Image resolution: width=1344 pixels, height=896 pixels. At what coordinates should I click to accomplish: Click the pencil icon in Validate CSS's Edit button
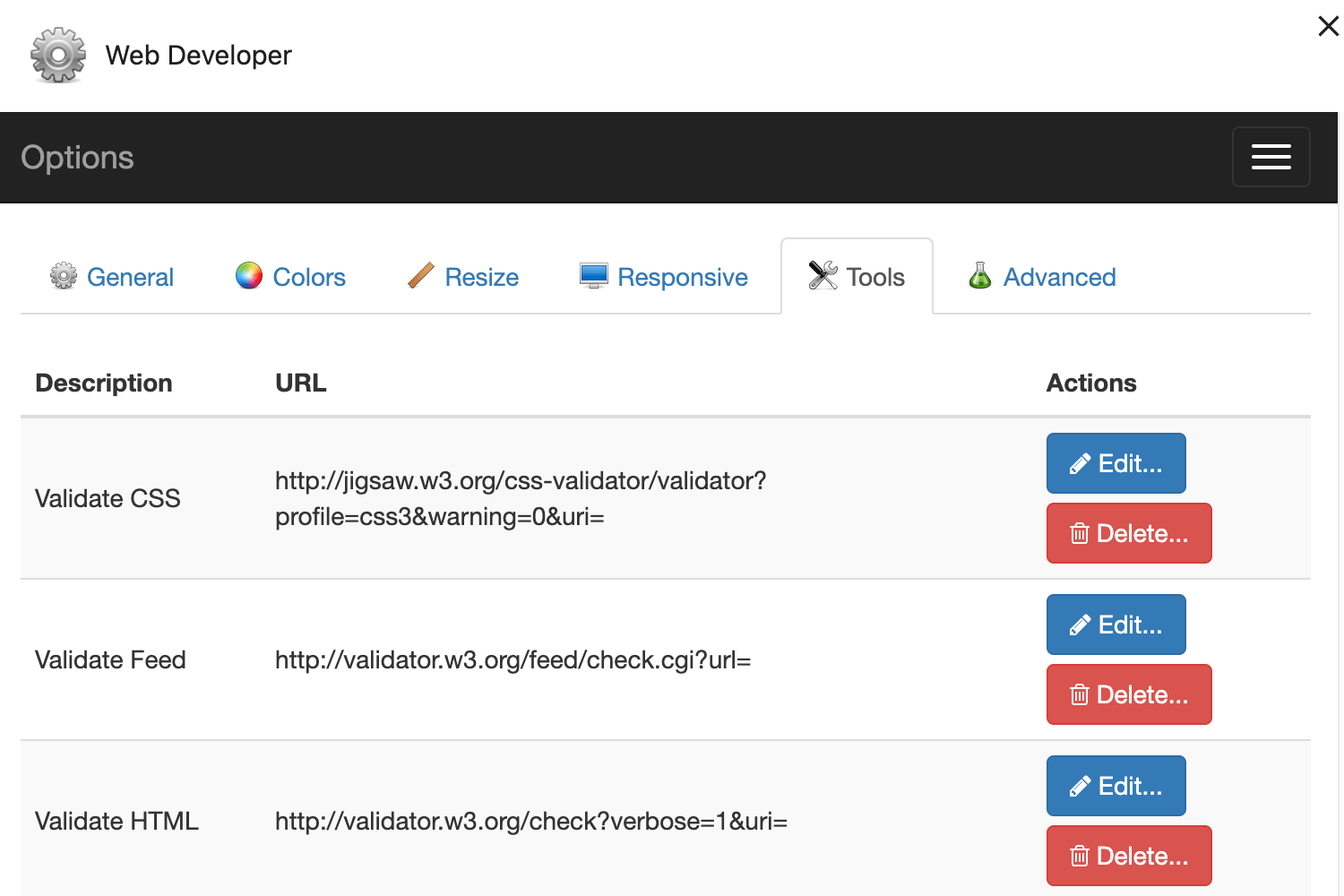pos(1081,463)
